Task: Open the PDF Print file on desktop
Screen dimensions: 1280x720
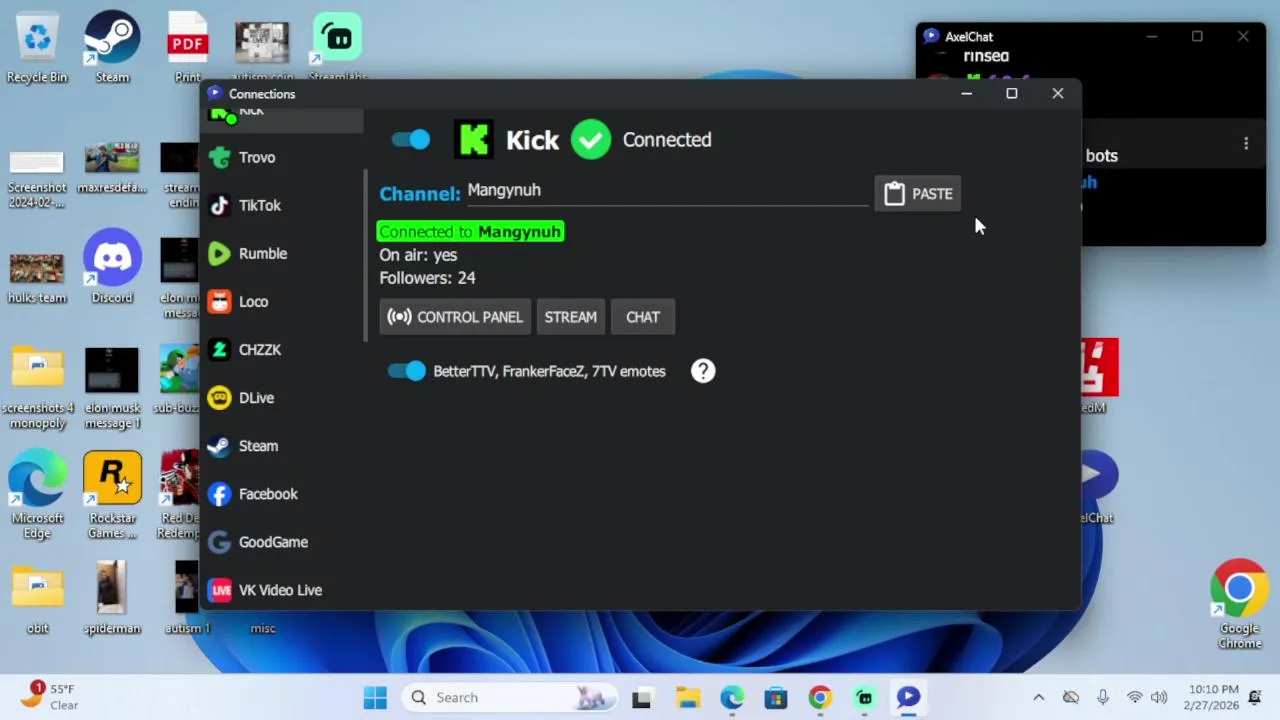Action: point(188,47)
